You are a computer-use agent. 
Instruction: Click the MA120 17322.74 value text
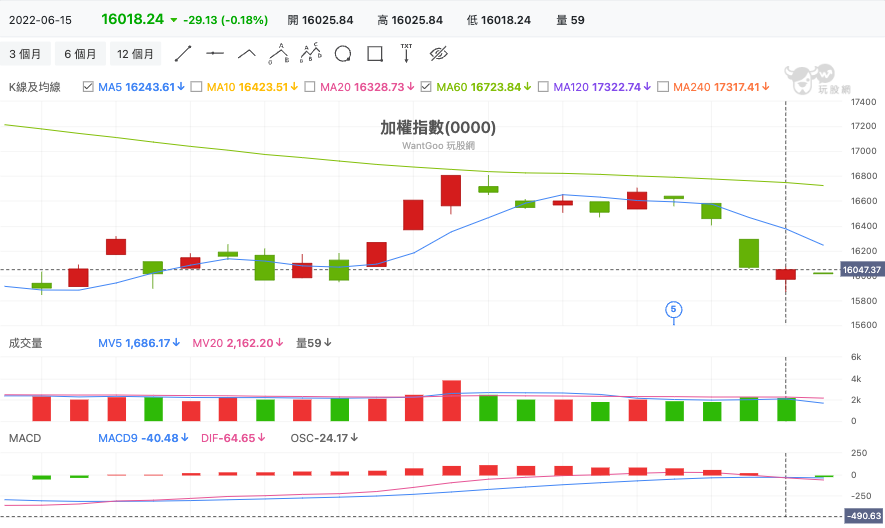coord(602,87)
